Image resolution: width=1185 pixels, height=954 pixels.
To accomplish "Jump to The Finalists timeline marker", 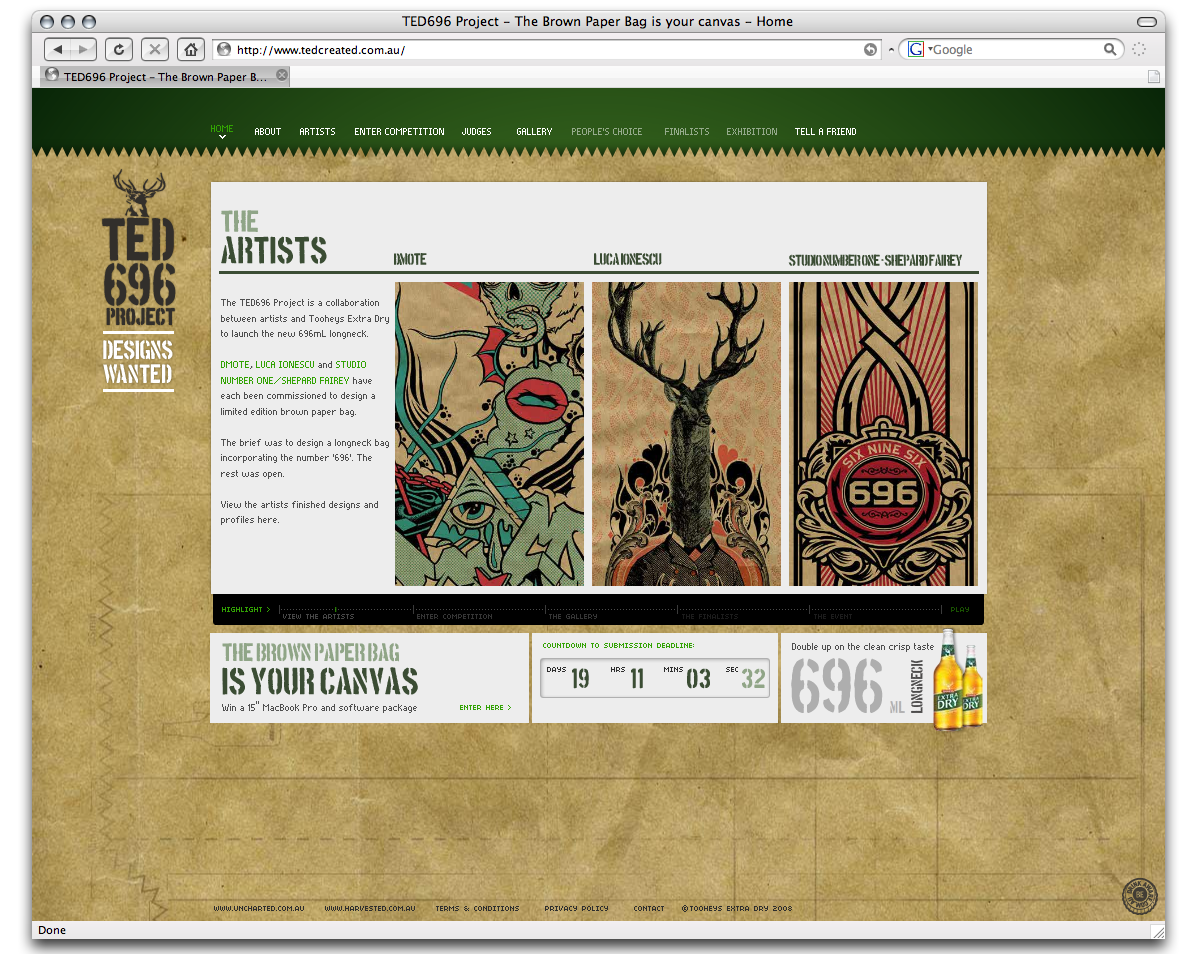I will click(710, 616).
